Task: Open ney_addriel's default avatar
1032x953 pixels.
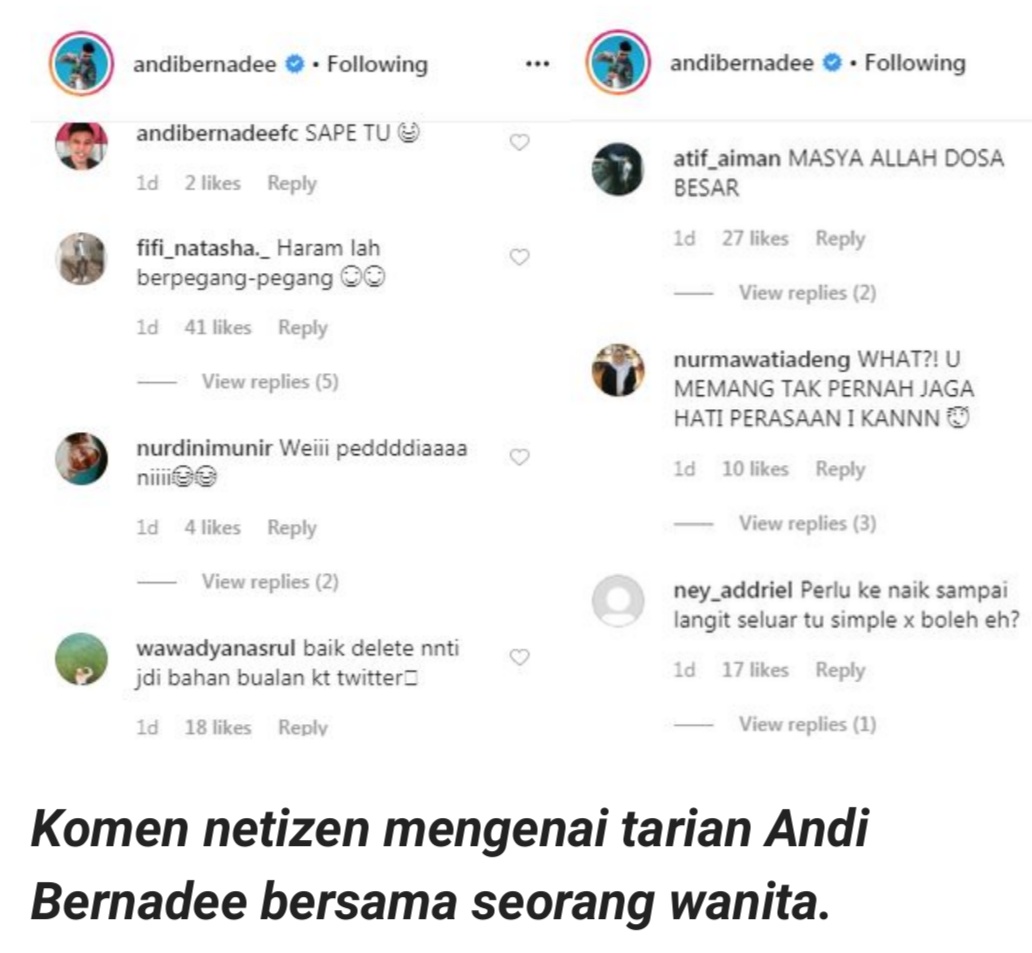Action: (x=617, y=600)
